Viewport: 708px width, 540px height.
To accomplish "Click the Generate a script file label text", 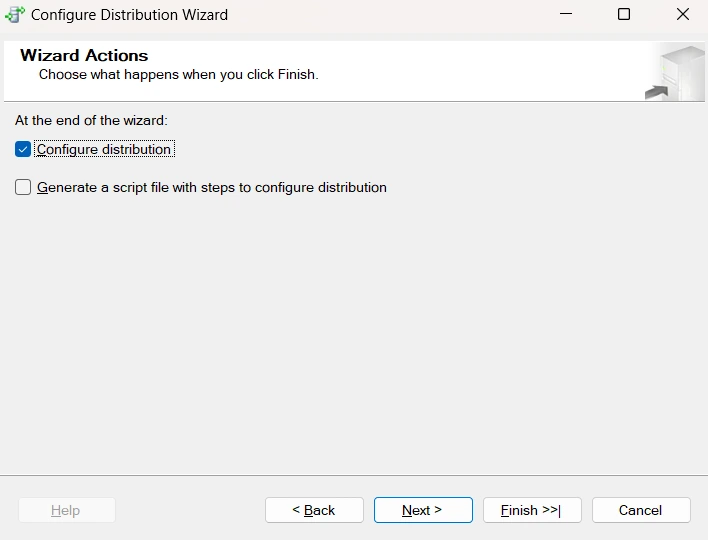I will pos(212,187).
